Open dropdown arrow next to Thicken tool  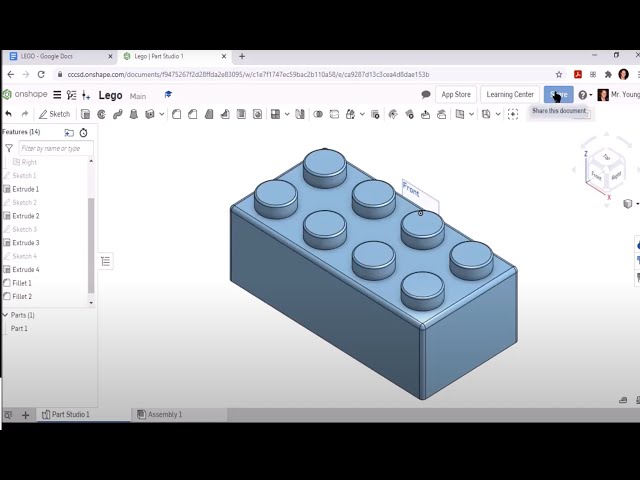coord(162,114)
